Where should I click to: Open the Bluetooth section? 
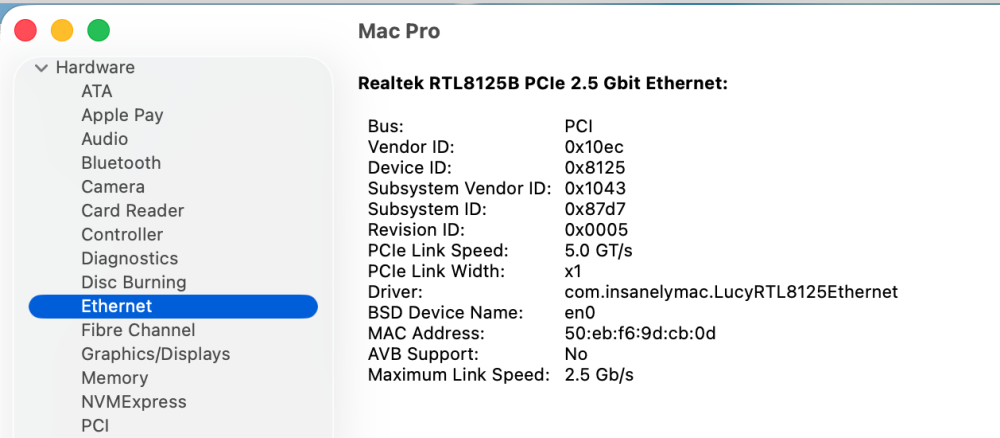[121, 163]
